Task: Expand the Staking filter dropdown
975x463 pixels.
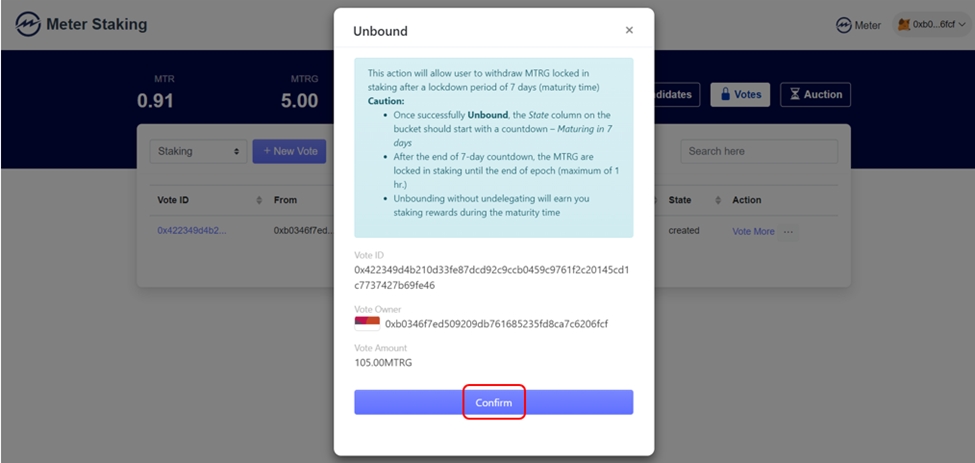Action: pyautogui.click(x=198, y=151)
